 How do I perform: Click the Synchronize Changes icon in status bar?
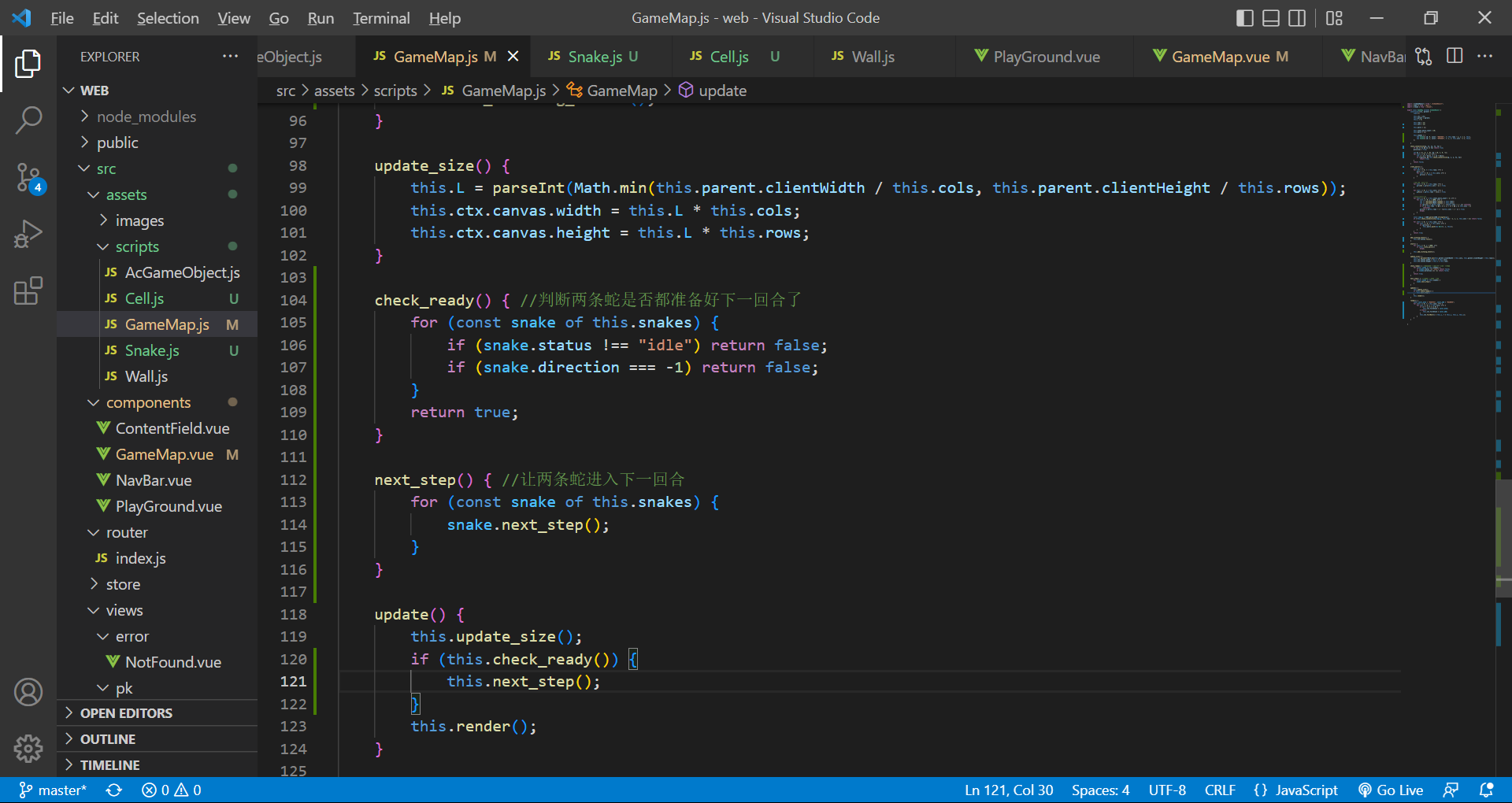click(114, 790)
